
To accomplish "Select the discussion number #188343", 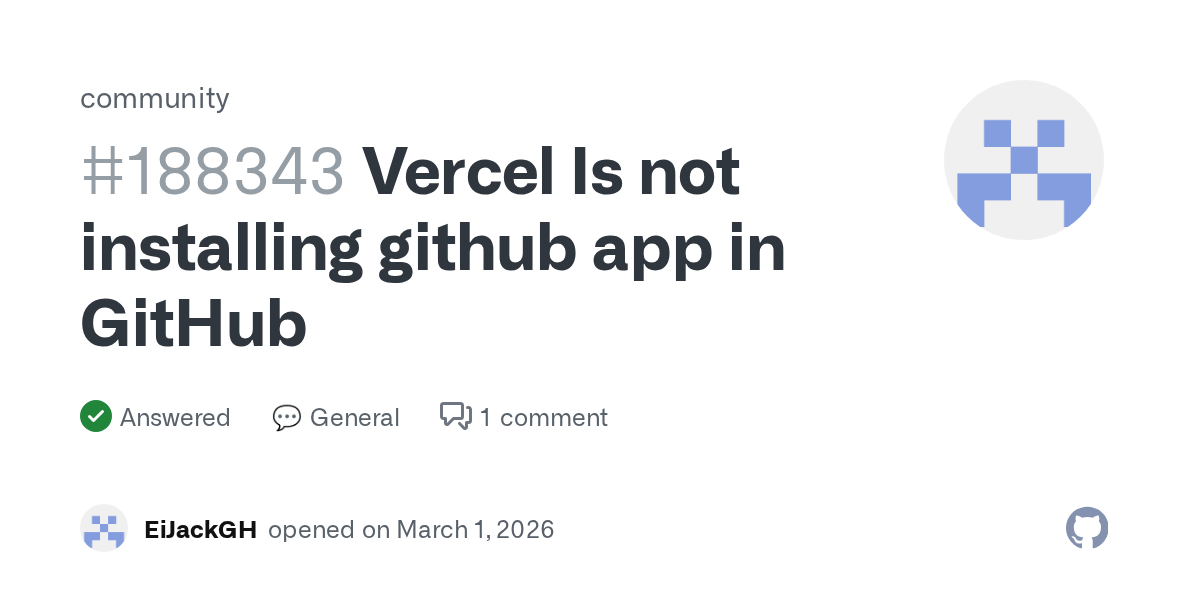I will 212,172.
